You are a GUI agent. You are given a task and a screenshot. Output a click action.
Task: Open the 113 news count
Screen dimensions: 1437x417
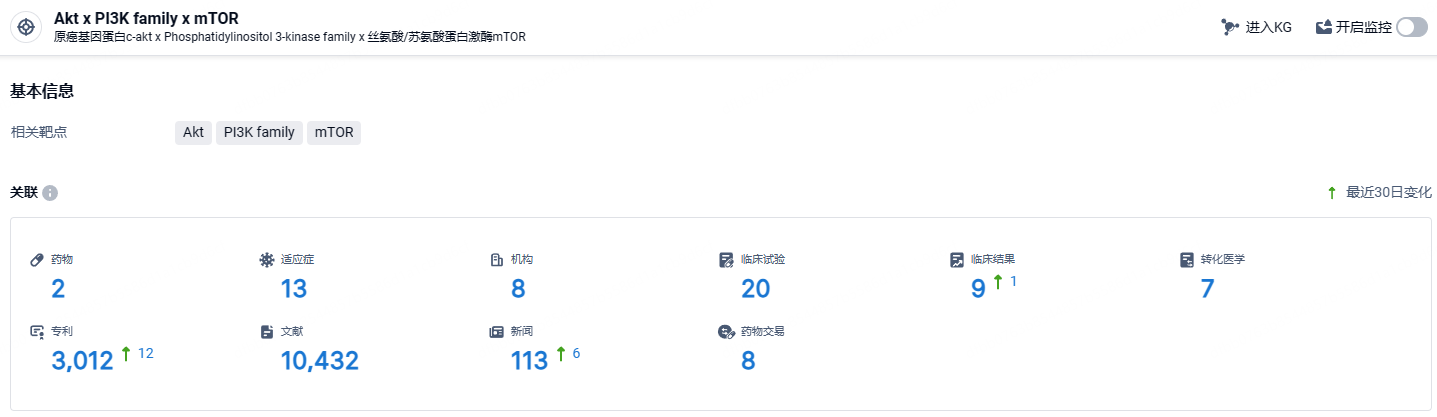[x=529, y=361]
